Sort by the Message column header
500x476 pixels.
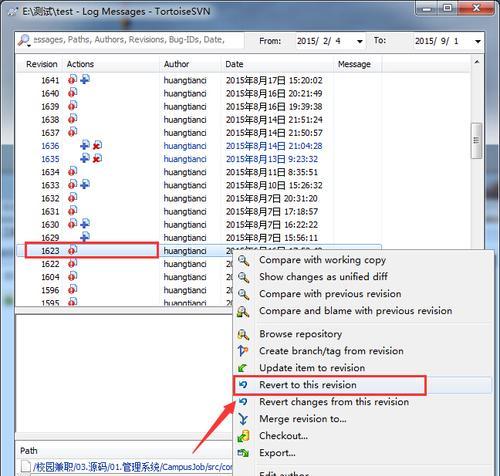point(358,64)
